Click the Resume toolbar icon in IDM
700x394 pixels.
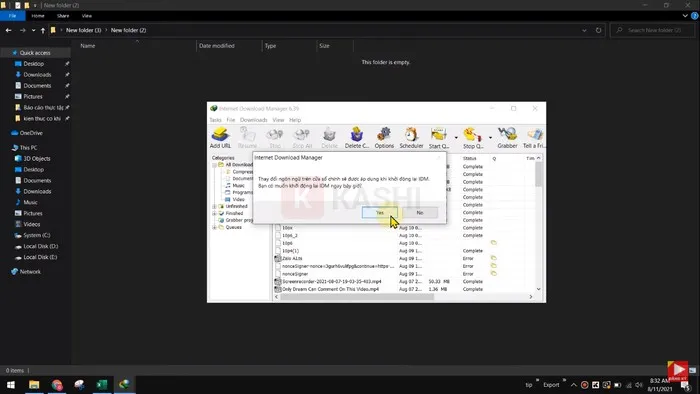coord(247,137)
